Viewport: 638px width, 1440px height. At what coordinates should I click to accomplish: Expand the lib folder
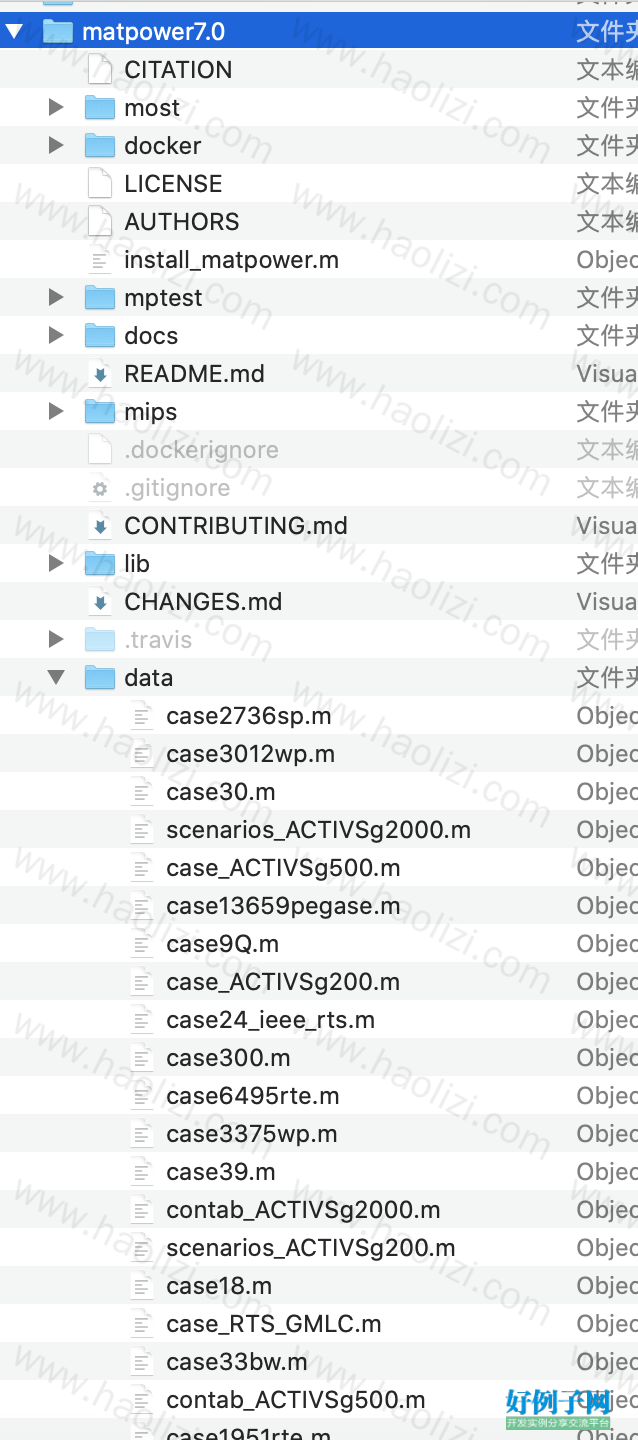[x=56, y=564]
